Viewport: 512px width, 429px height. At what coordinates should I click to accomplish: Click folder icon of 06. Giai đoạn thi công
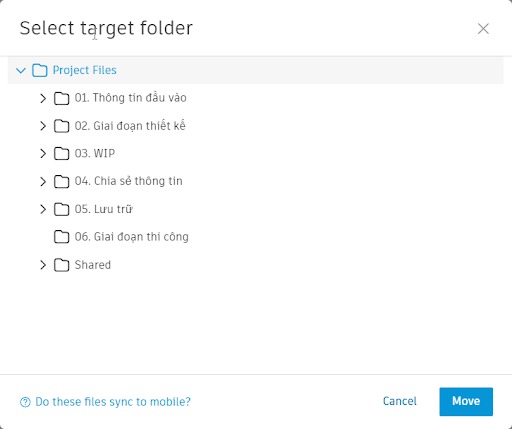click(x=61, y=237)
